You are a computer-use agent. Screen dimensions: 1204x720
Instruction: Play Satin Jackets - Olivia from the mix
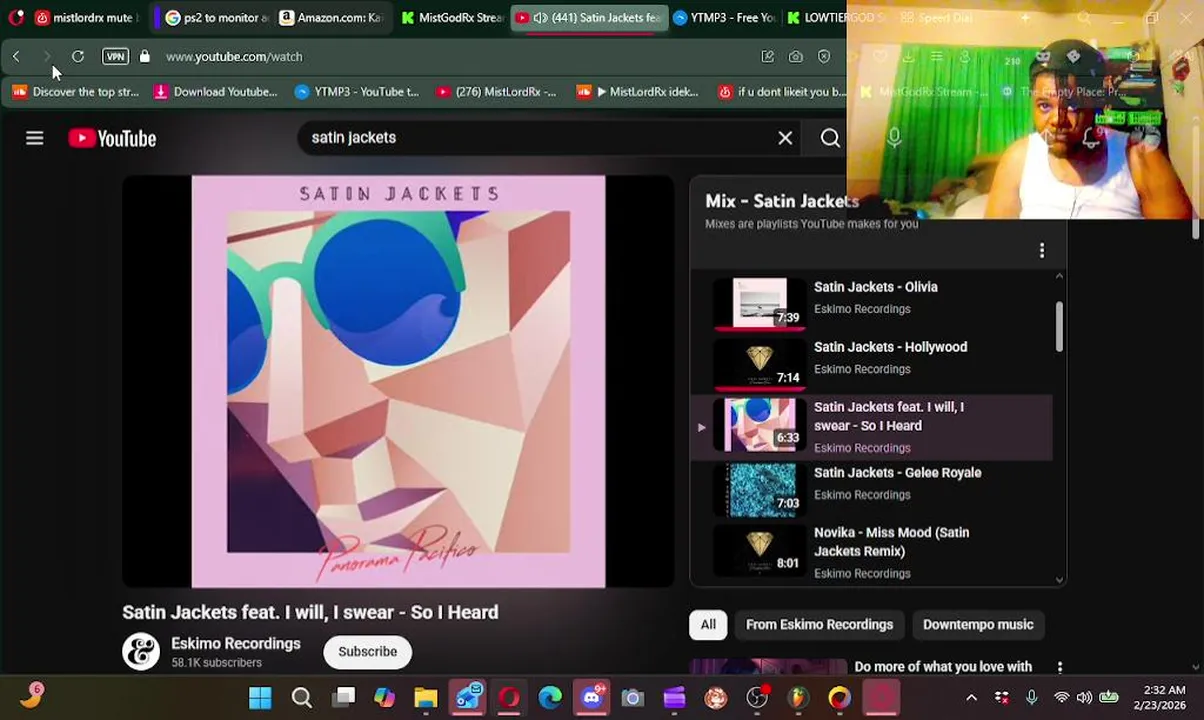tap(872, 302)
